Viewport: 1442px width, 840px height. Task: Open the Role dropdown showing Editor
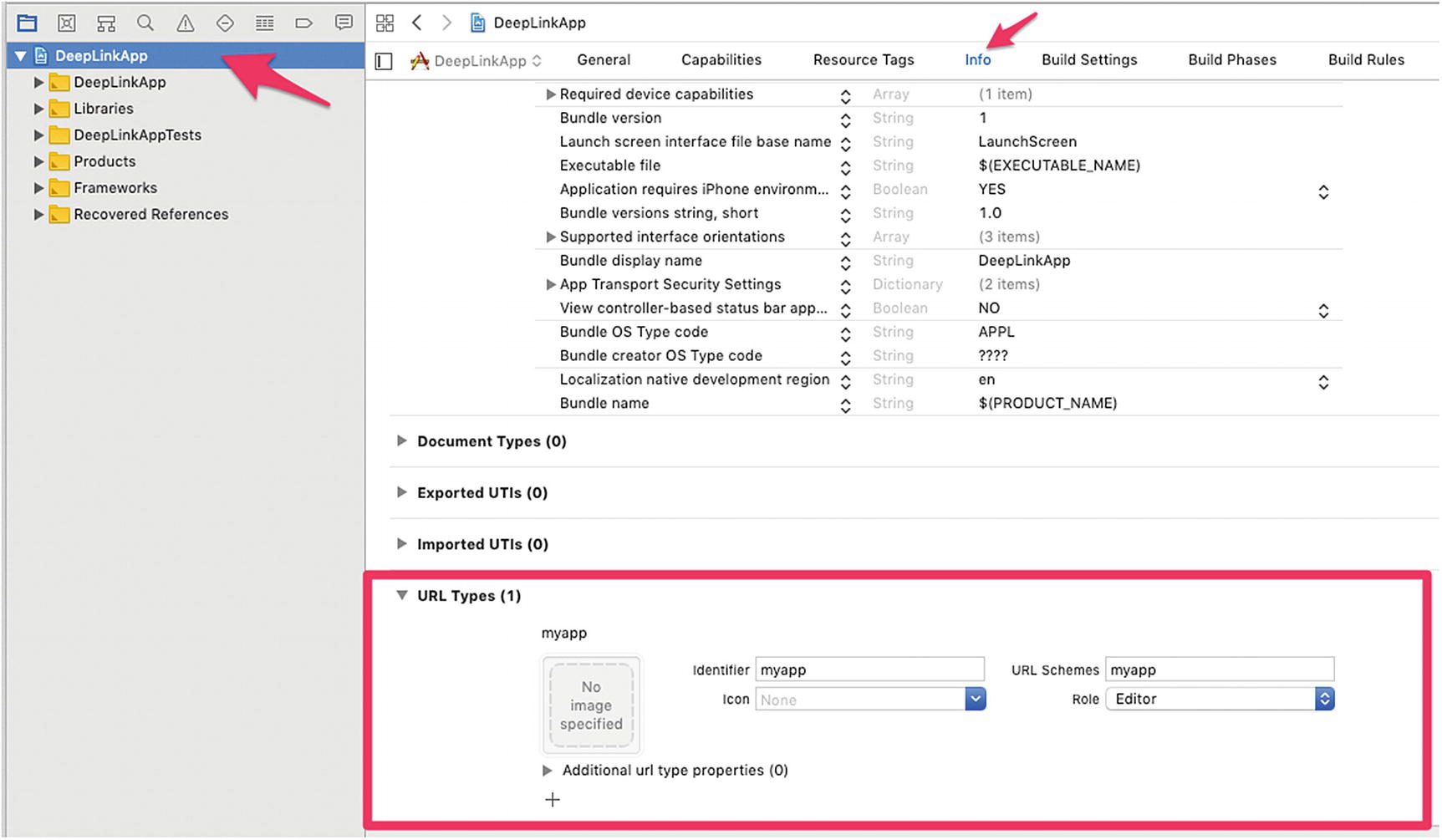click(x=1219, y=699)
